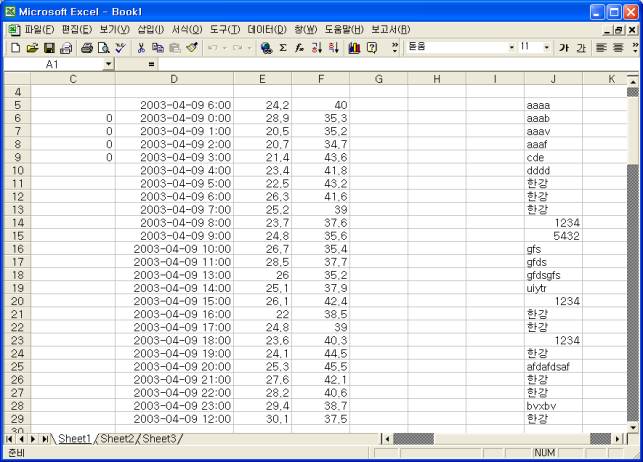This screenshot has width=643, height=462.
Task: Click the Copy icon in toolbar
Action: click(158, 47)
